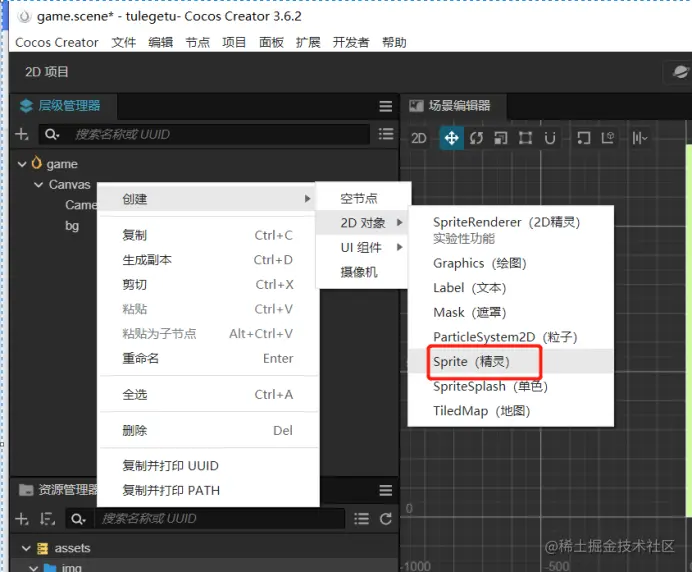Toggle the local/global coordinate icon
Image resolution: width=693 pixels, height=572 pixels.
pyautogui.click(x=608, y=138)
